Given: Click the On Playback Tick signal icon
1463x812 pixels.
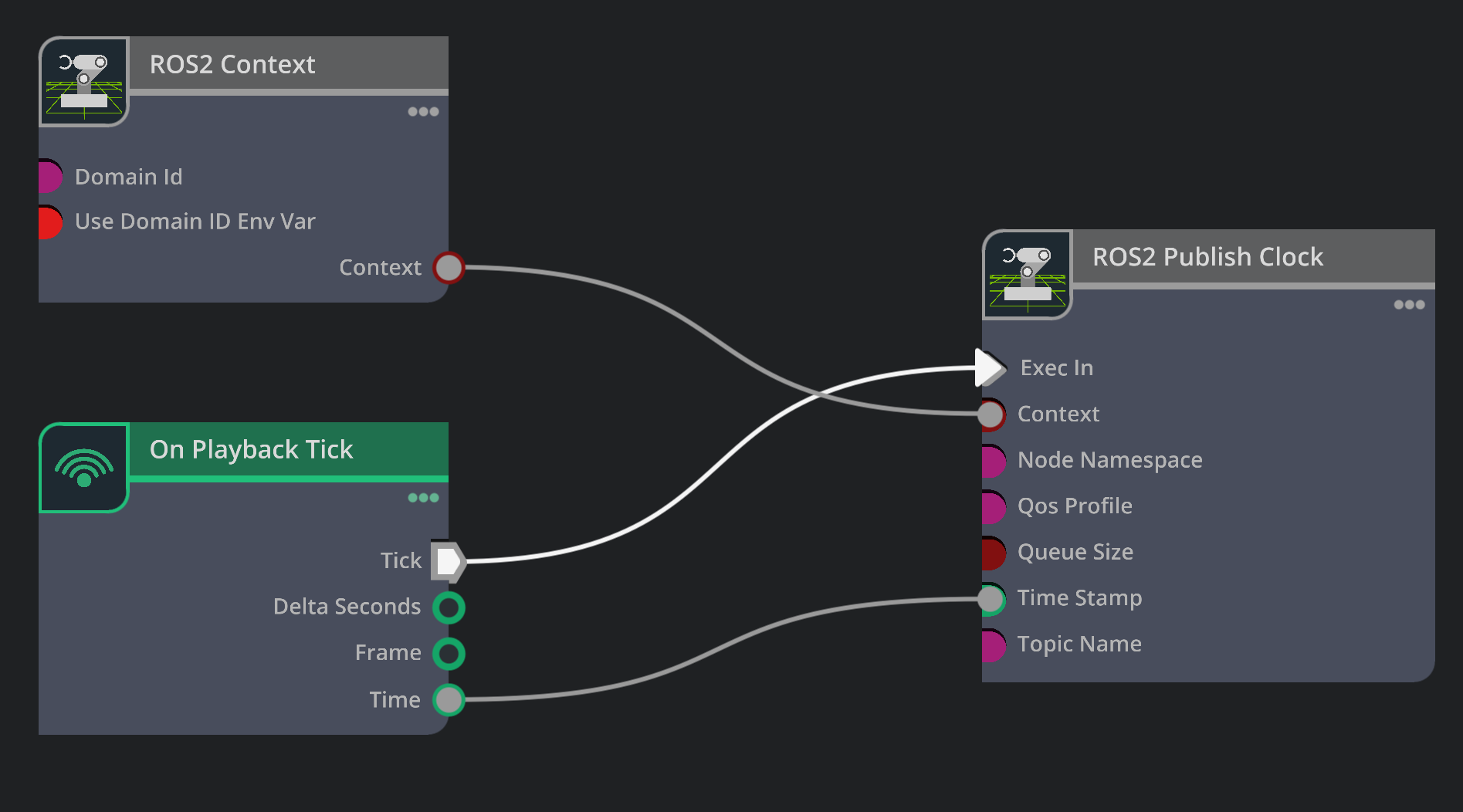Looking at the screenshot, I should (x=83, y=467).
